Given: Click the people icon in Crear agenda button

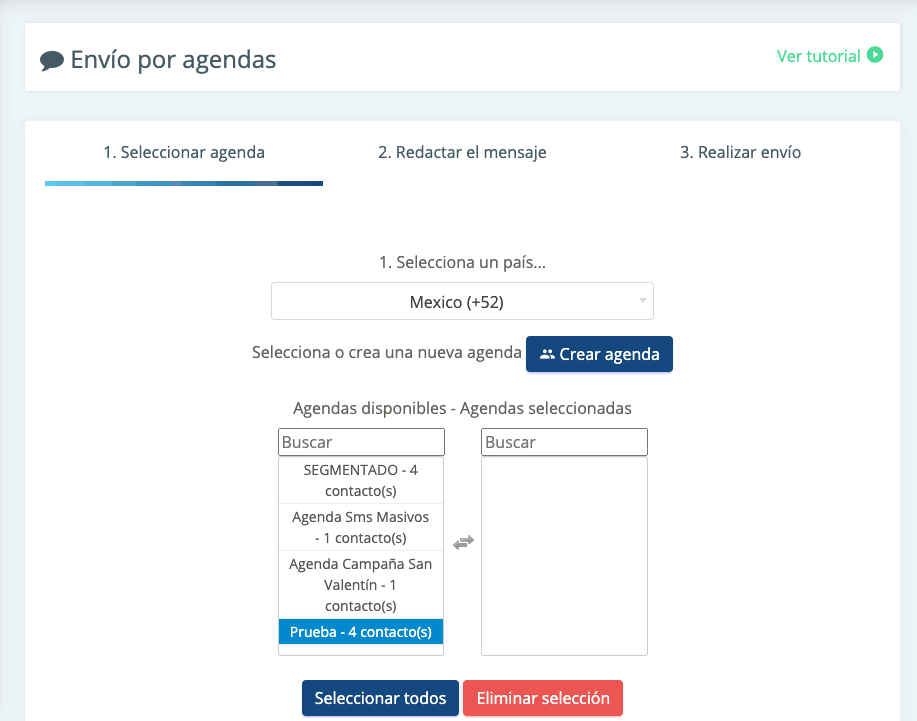Looking at the screenshot, I should tap(547, 354).
